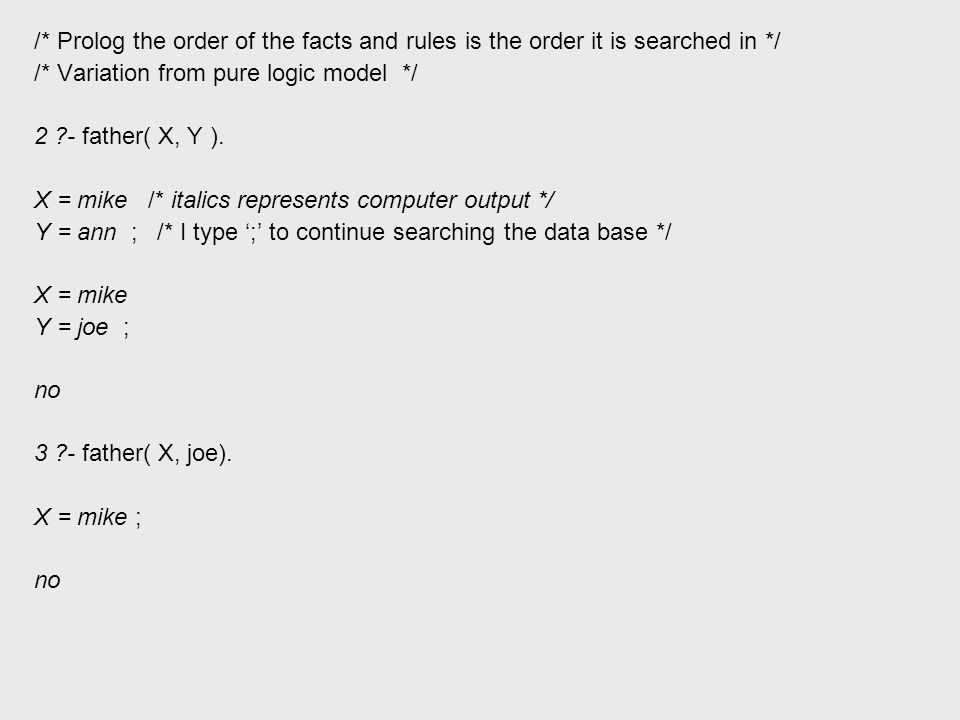Click the 'italics represents computer output' comment
The width and height of the screenshot is (960, 720).
click(351, 200)
